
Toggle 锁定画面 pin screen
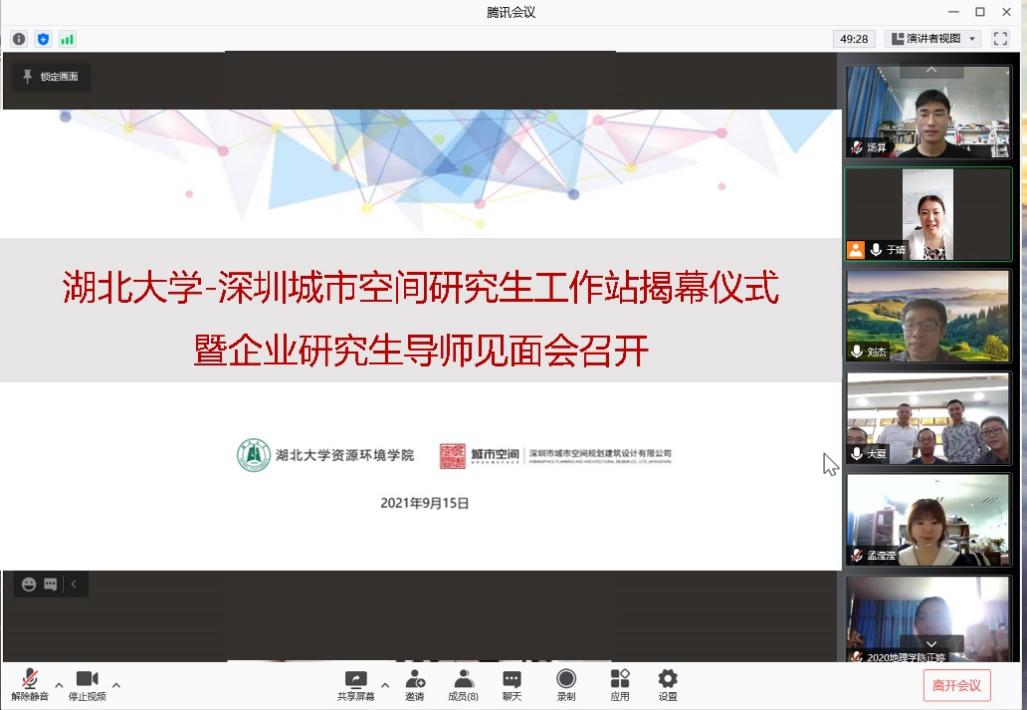[50, 77]
